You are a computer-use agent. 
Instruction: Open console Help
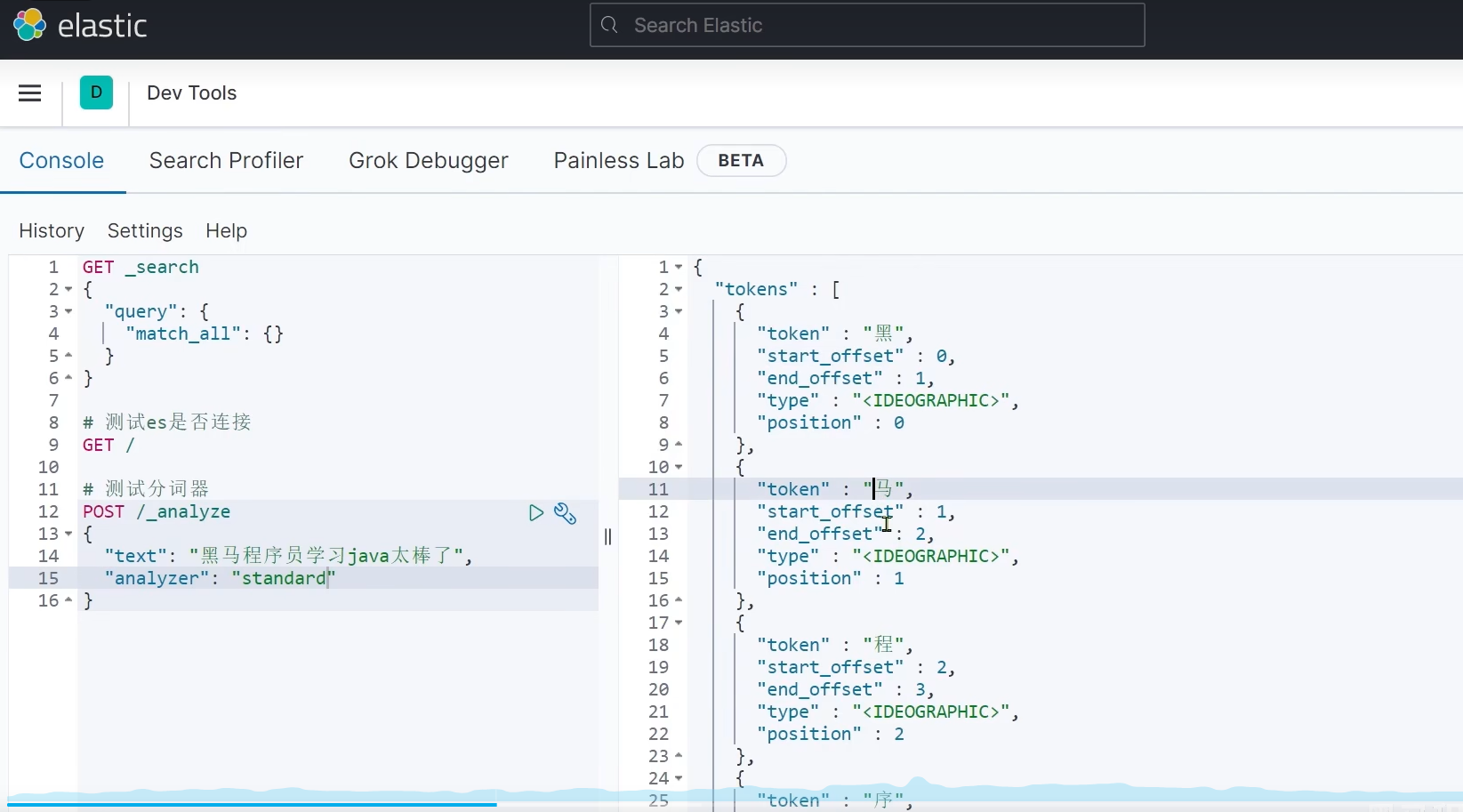(x=226, y=231)
